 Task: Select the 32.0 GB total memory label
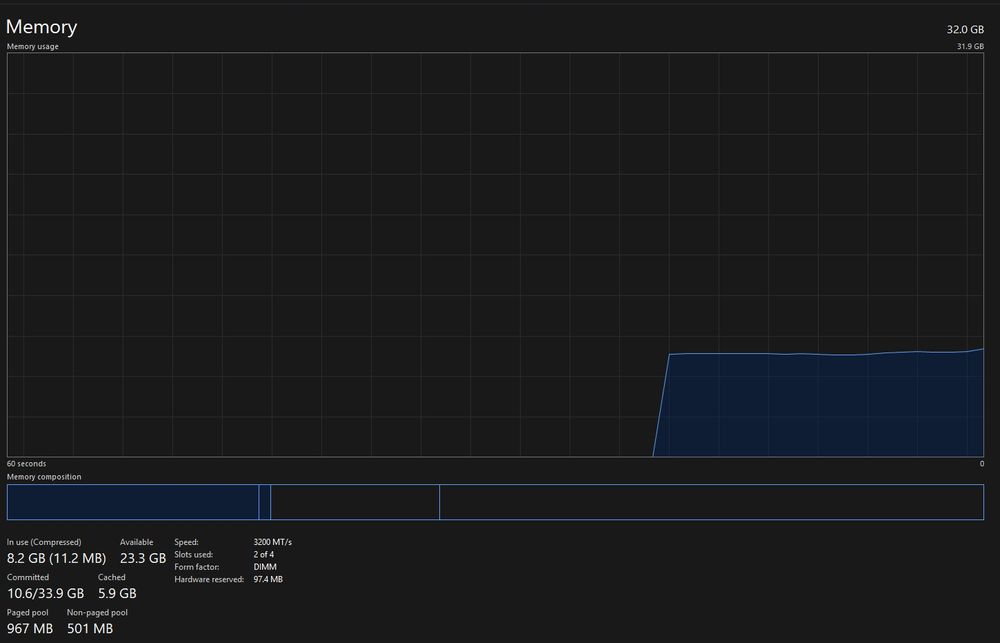965,29
